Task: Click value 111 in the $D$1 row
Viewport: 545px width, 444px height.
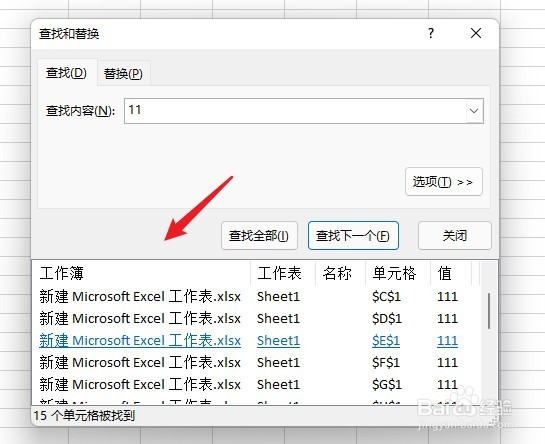Action: pyautogui.click(x=447, y=318)
